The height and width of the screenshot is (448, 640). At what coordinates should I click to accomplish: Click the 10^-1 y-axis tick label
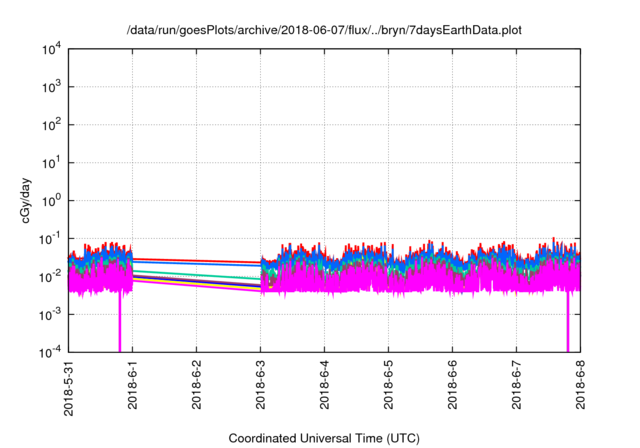(50, 239)
